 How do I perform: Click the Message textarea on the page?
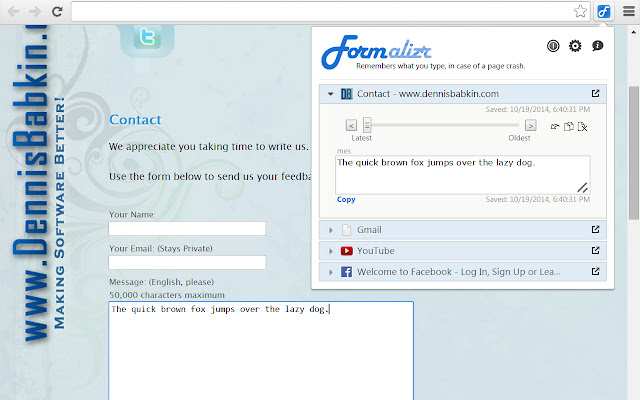coord(261,351)
